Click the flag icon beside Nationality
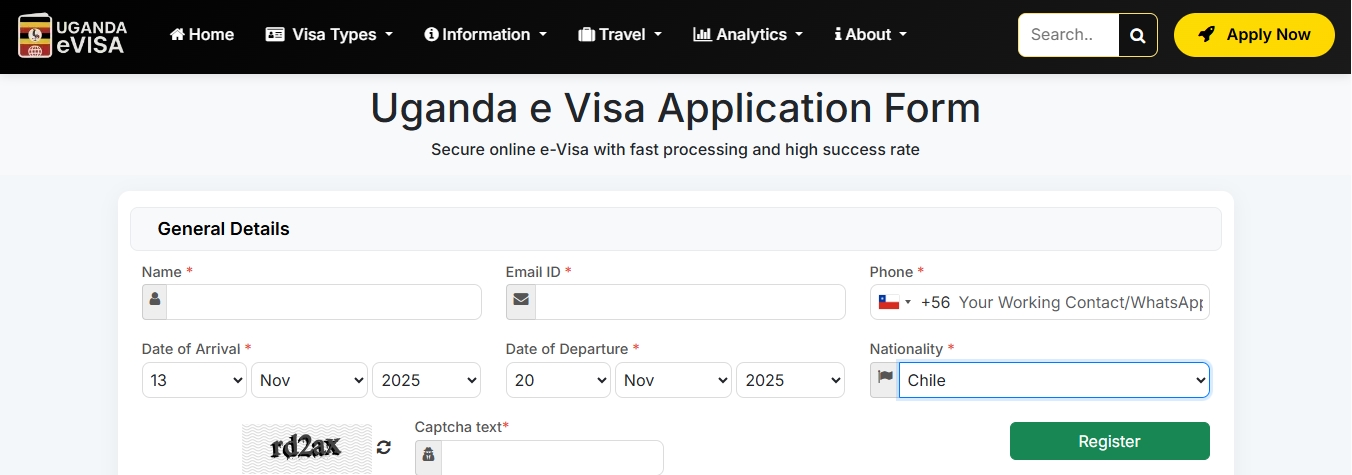Image resolution: width=1352 pixels, height=475 pixels. pyautogui.click(x=884, y=380)
